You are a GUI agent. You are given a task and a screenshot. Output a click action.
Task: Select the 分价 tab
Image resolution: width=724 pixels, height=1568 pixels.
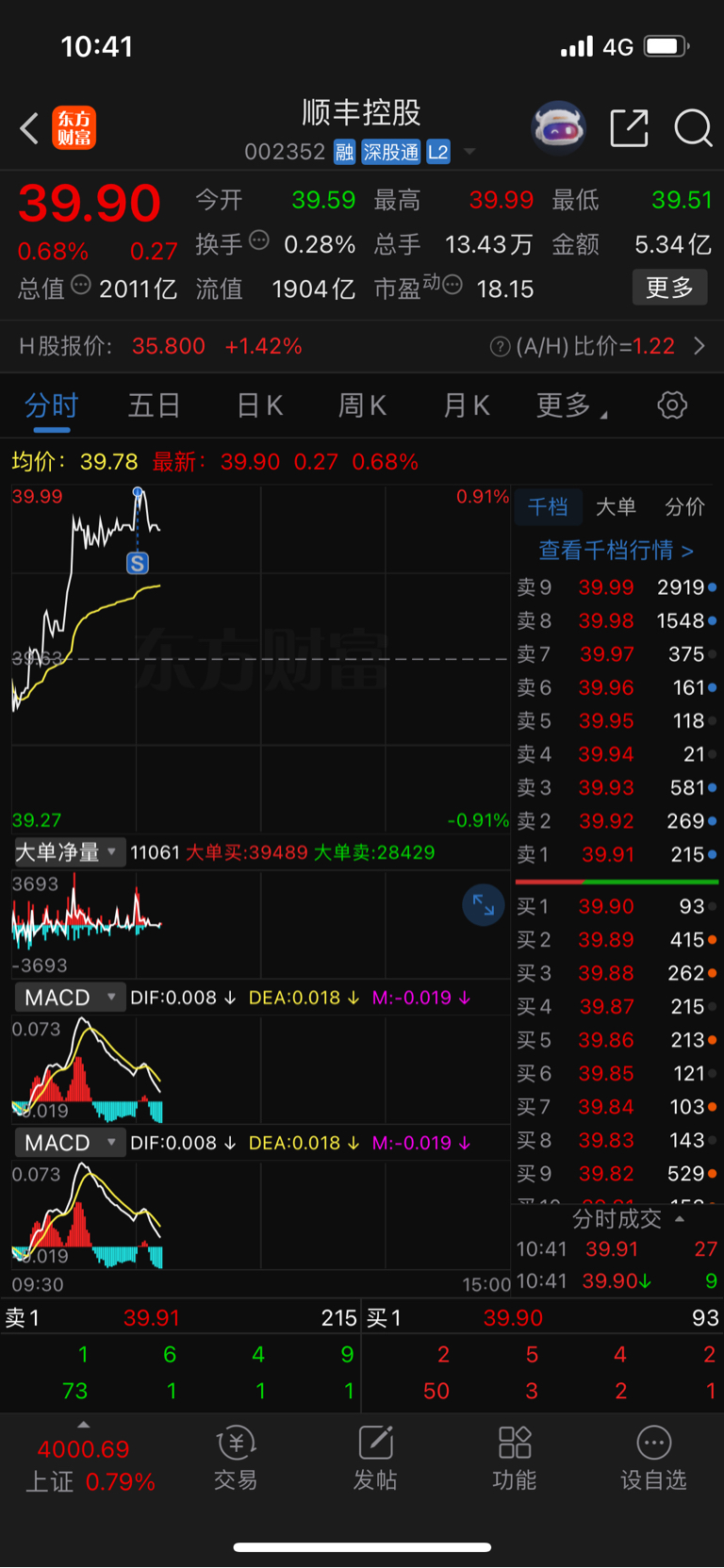(x=684, y=507)
